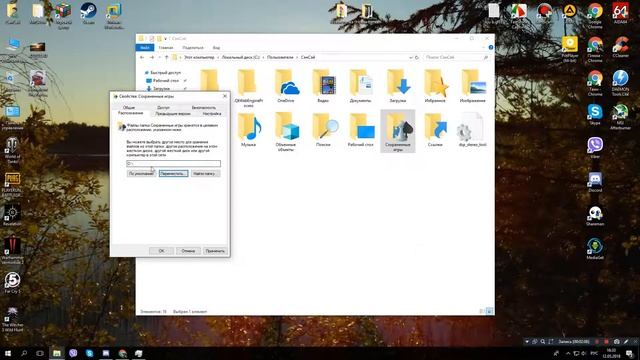The image size is (640, 360).
Task: Switch to Настройка tab in properties
Action: [x=212, y=113]
